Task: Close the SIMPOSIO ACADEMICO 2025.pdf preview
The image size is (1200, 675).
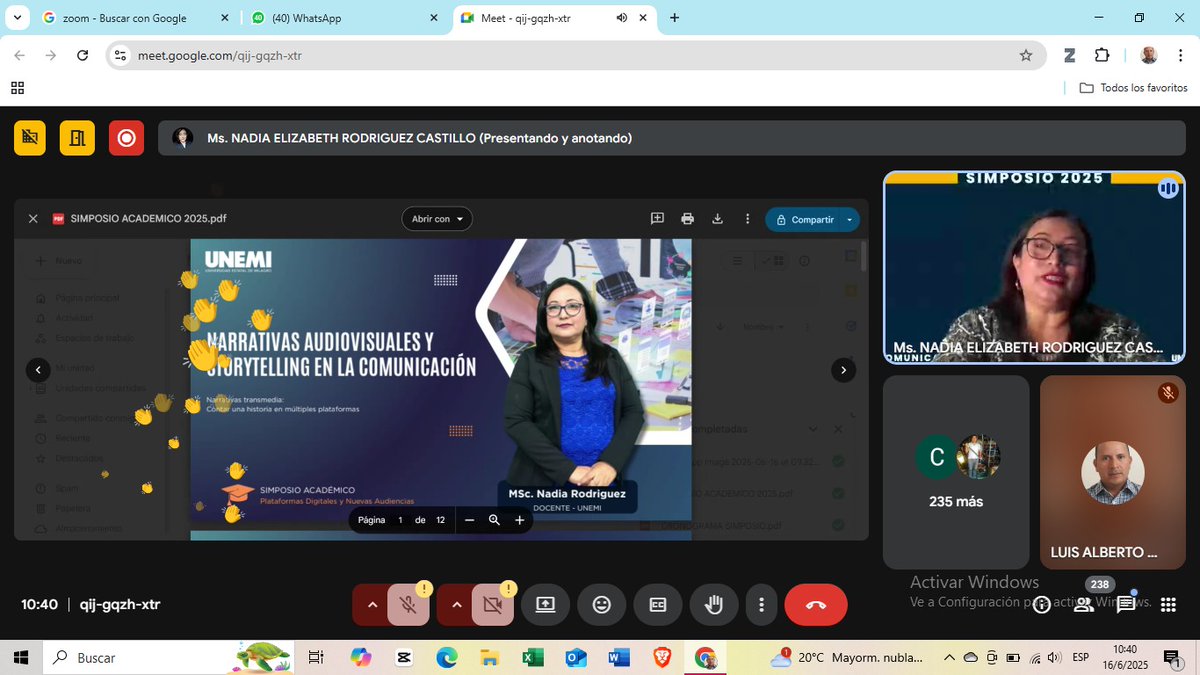Action: point(33,219)
